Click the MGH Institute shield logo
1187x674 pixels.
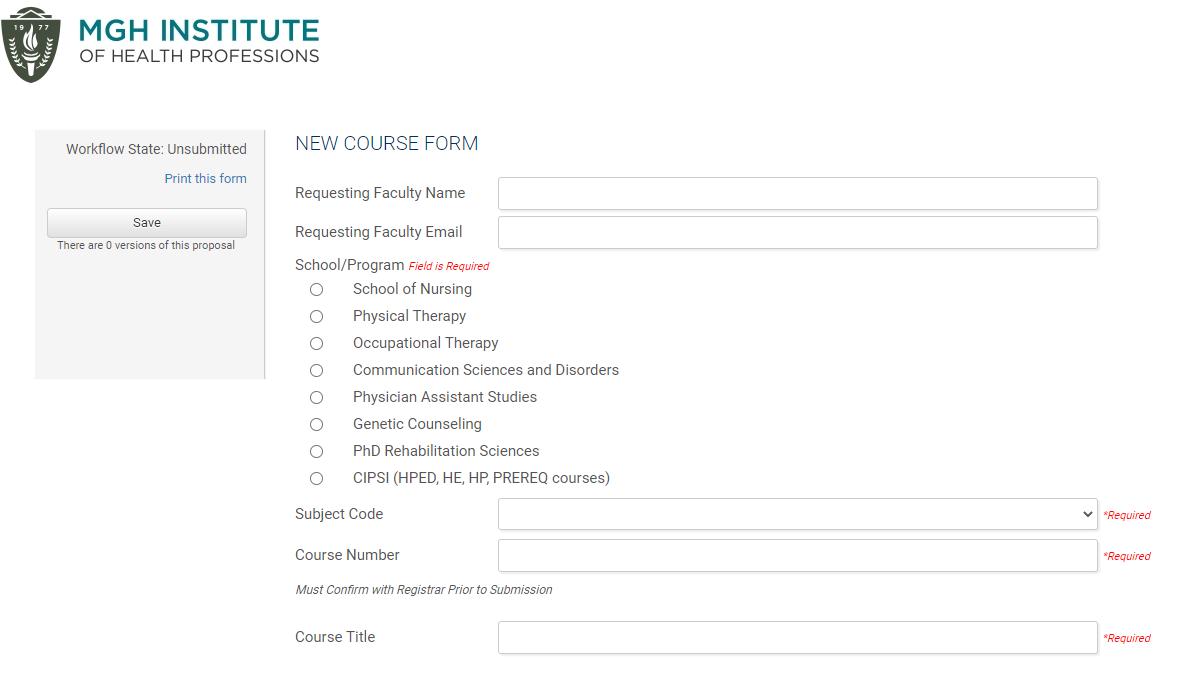coord(31,45)
